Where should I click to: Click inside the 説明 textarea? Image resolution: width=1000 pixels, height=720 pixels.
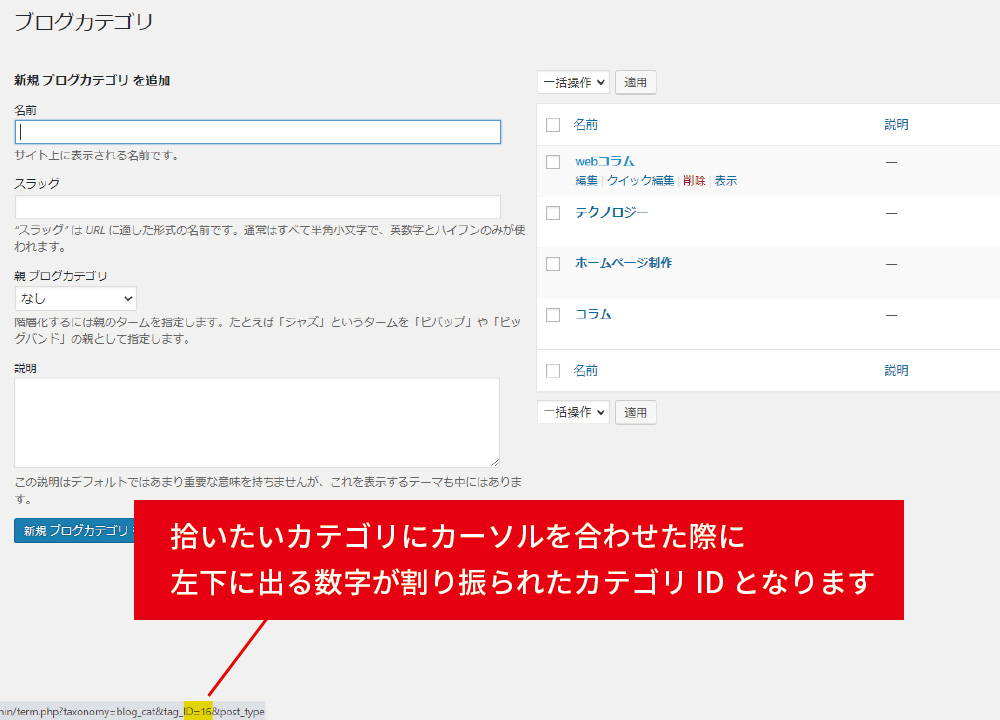click(257, 422)
